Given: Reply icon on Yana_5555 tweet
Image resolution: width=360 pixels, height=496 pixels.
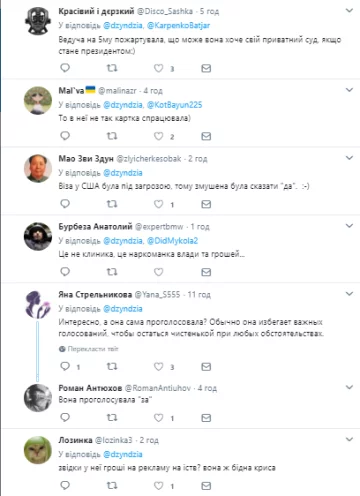Looking at the screenshot, I should (65, 367).
